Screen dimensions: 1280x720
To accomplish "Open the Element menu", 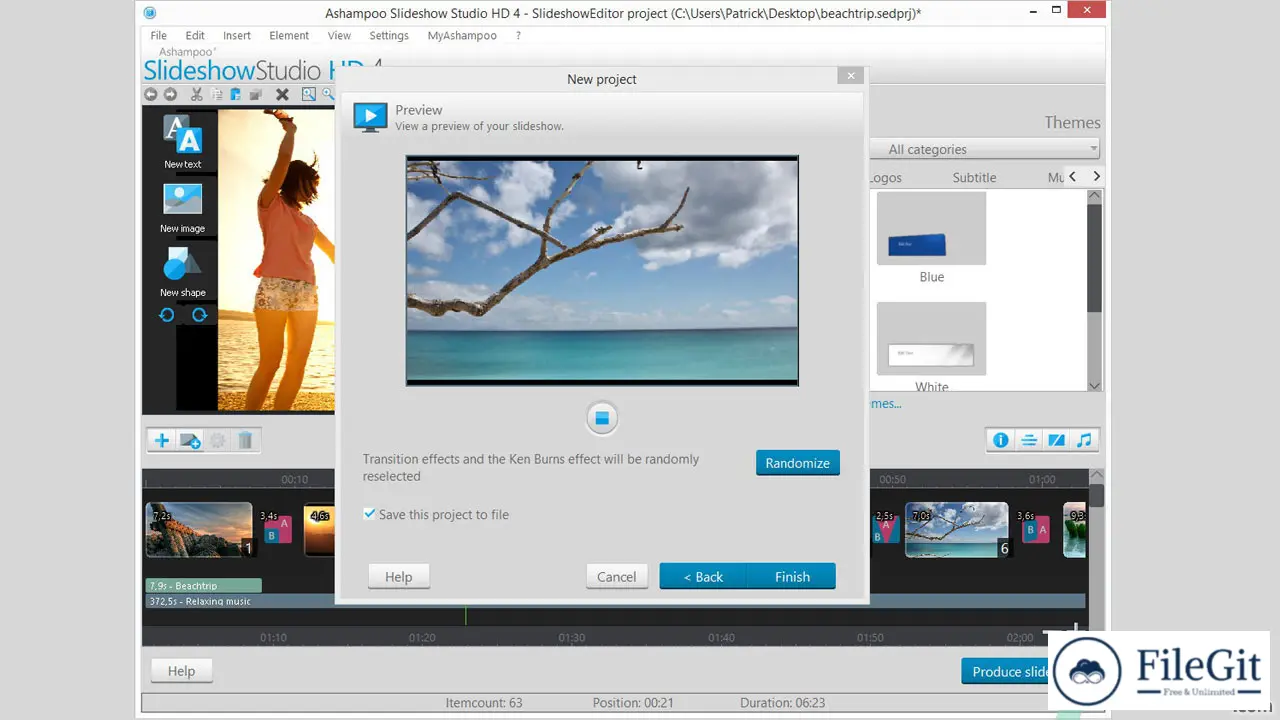I will pos(289,35).
